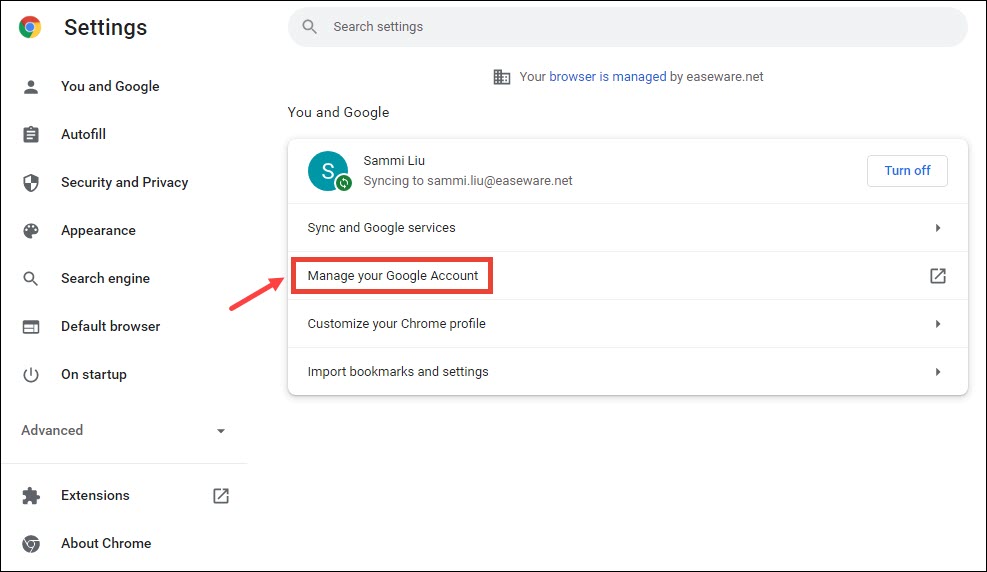
Task: Turn off sync with the Turn off button
Action: tap(907, 171)
